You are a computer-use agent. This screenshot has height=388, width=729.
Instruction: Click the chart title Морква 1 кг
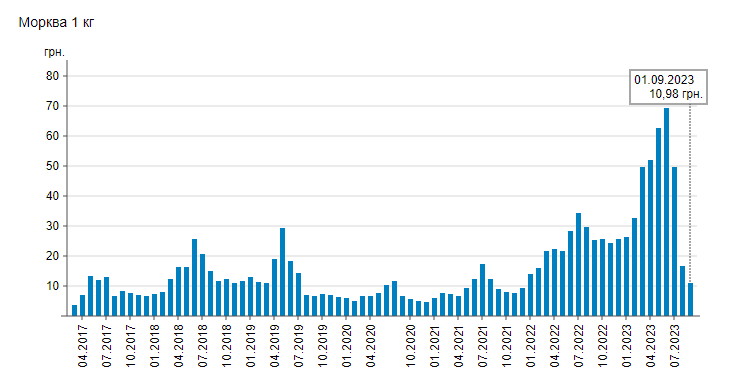coord(56,22)
